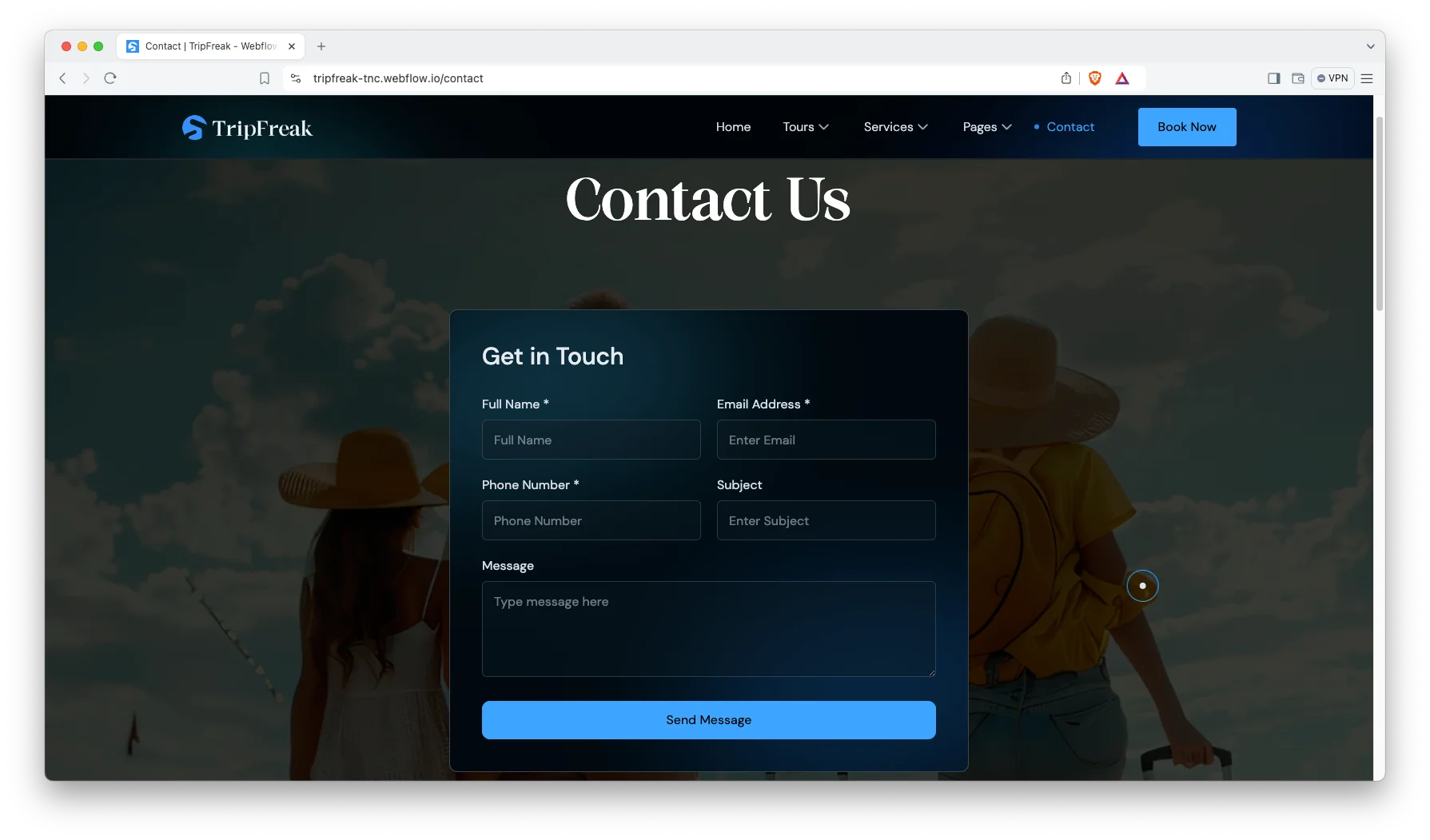Click the TripFreak logo icon
This screenshot has height=840, width=1430.
[x=193, y=128]
